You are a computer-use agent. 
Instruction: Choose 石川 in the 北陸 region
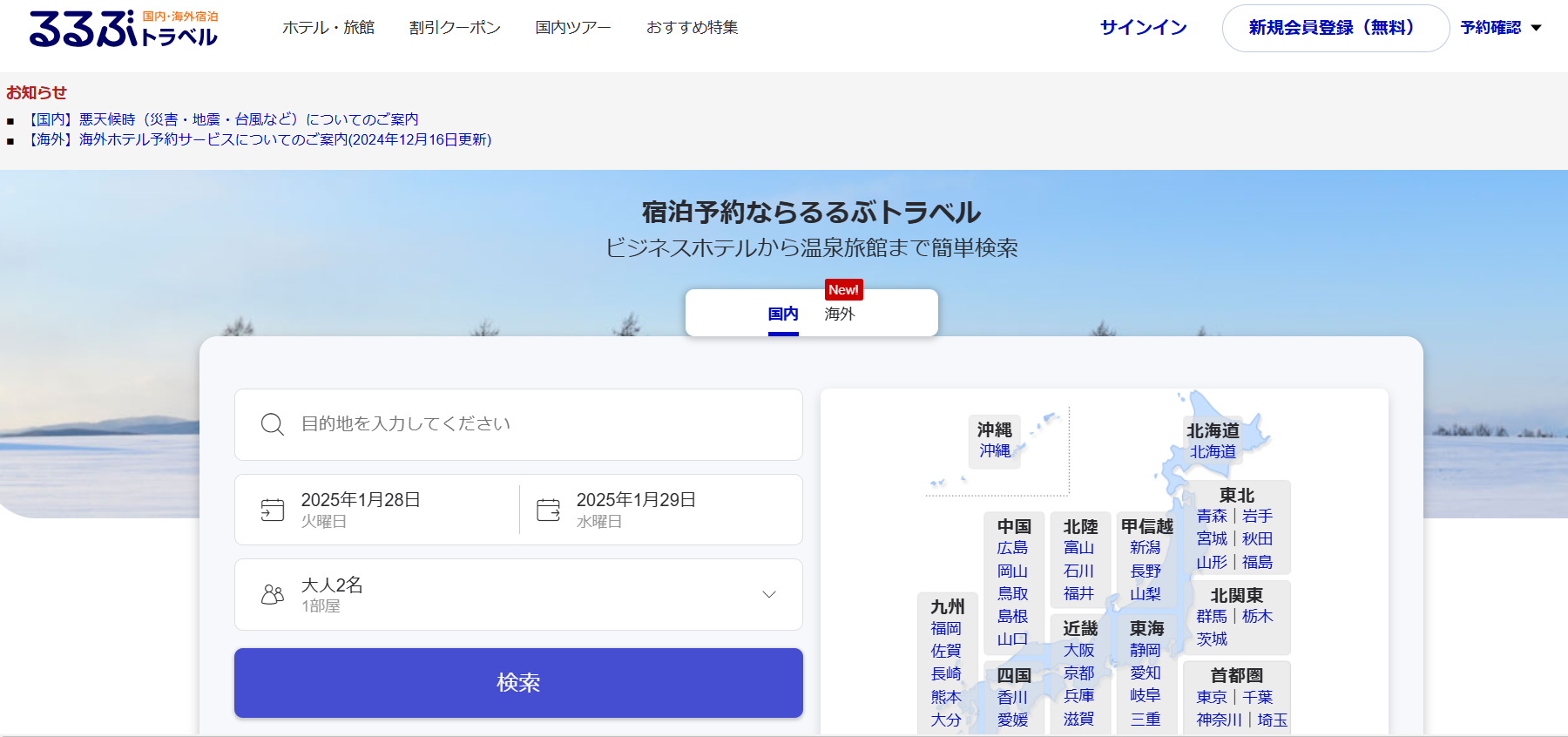(x=1078, y=571)
